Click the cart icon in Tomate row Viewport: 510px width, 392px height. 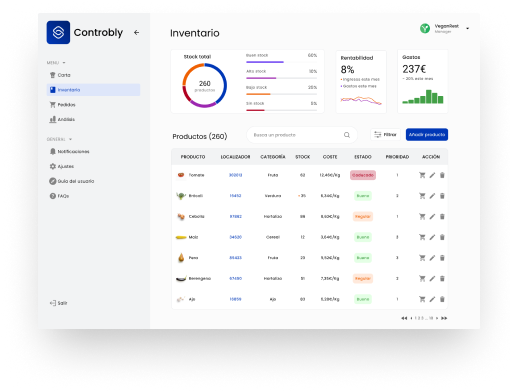[x=422, y=175]
